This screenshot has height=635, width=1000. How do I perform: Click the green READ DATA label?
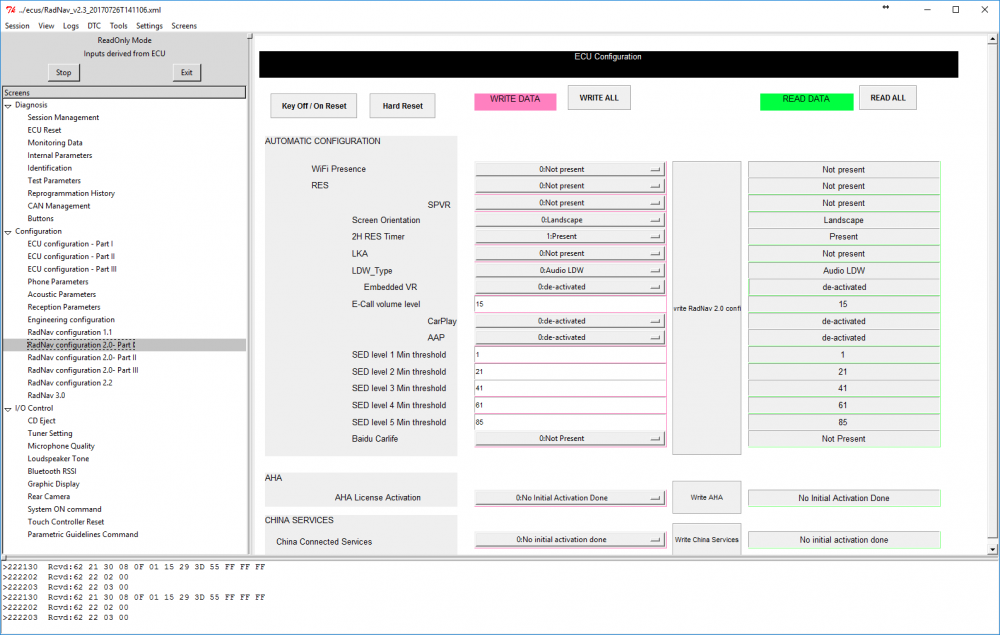(x=806, y=101)
